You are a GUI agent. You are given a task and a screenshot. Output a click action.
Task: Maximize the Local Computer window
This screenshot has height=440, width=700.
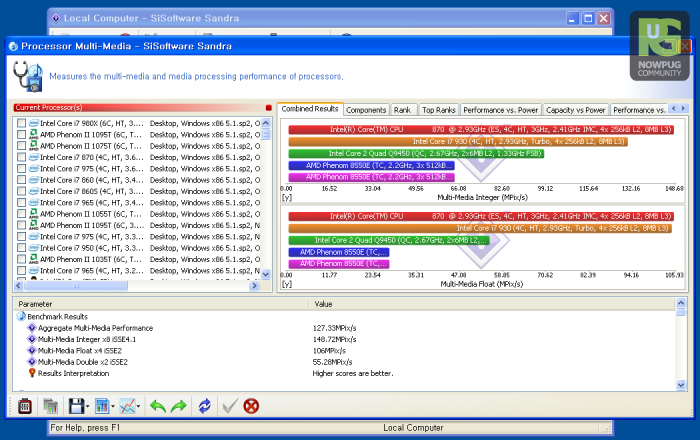coord(588,18)
